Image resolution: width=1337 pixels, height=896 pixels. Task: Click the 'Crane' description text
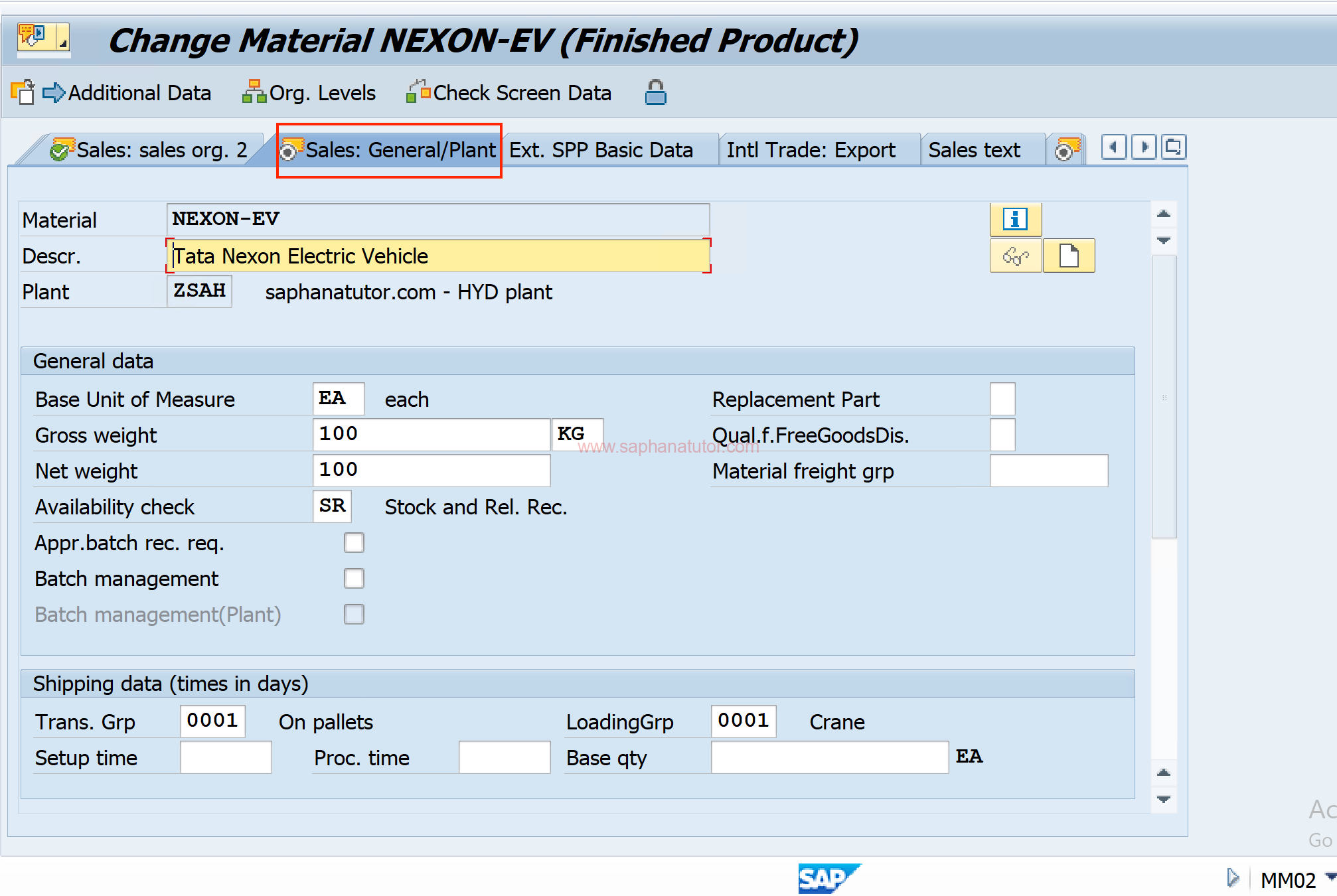coord(837,722)
